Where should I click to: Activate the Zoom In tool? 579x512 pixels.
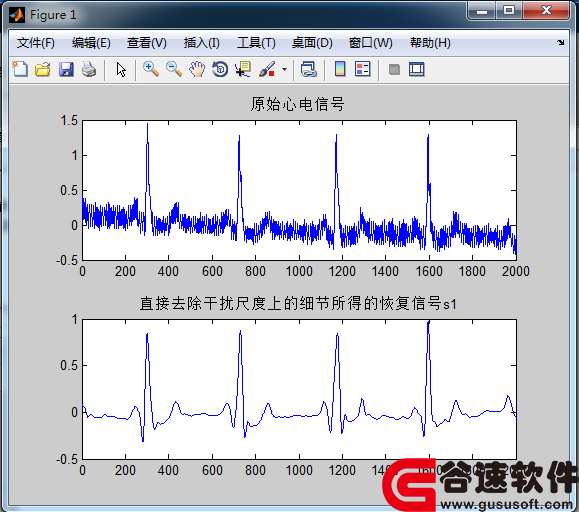click(151, 69)
